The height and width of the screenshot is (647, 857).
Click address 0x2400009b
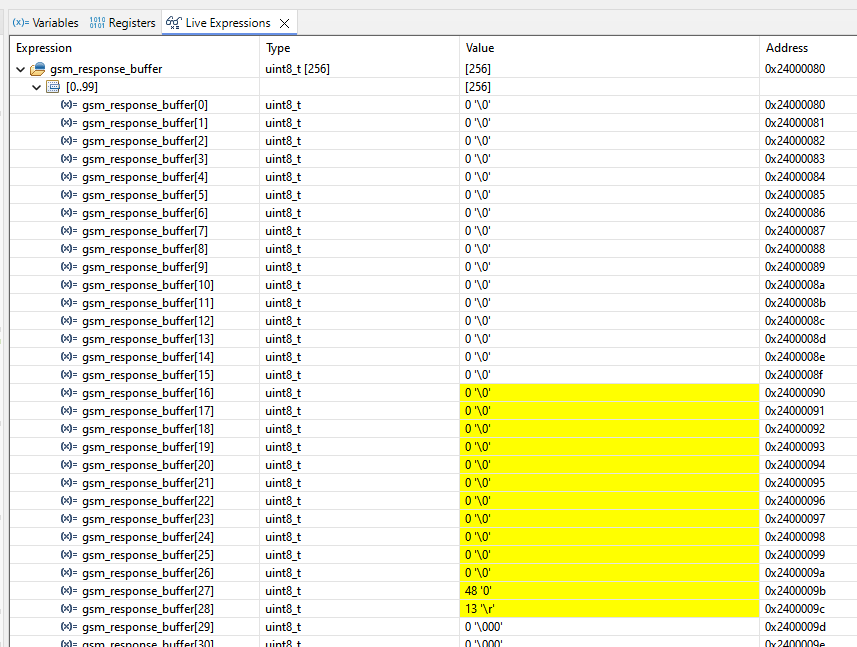795,592
